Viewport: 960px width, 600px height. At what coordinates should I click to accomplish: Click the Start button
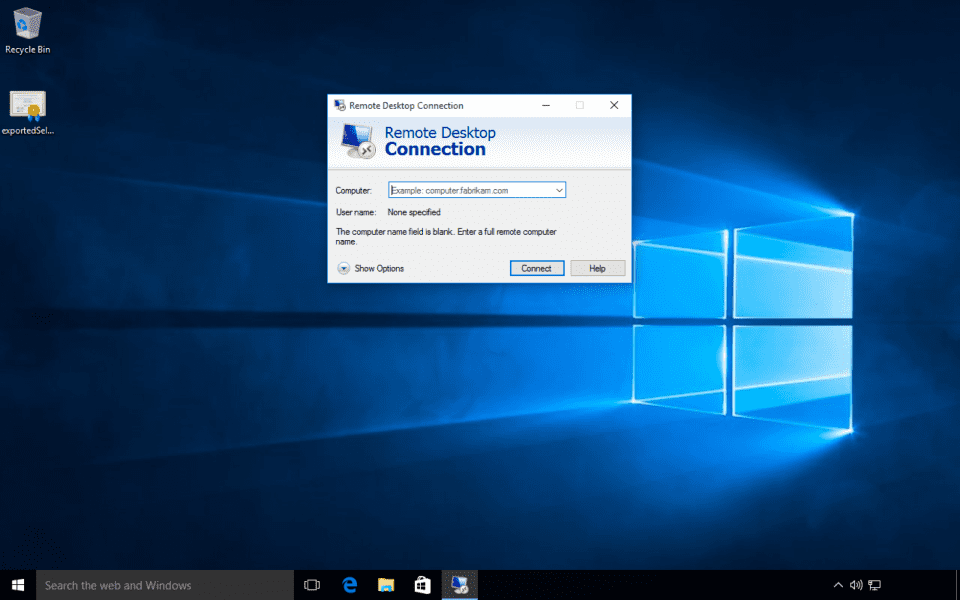tap(16, 584)
